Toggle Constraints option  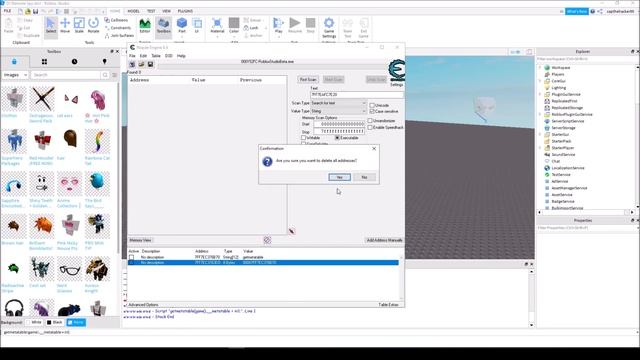click(118, 28)
